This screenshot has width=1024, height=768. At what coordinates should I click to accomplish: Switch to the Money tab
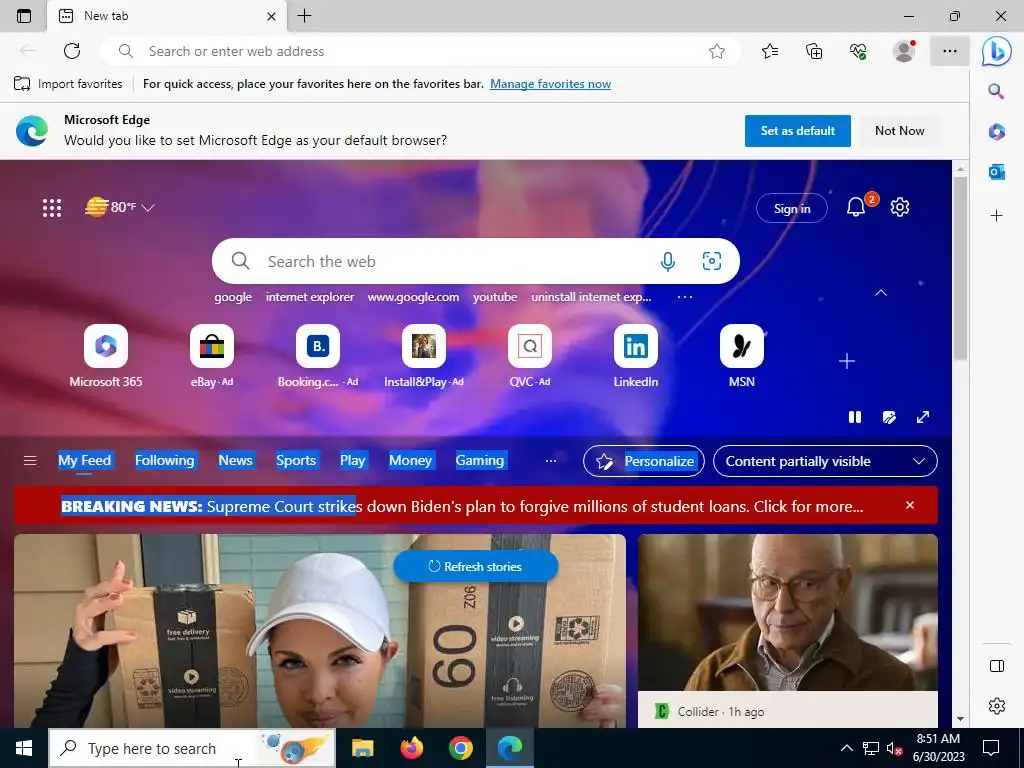[x=410, y=460]
